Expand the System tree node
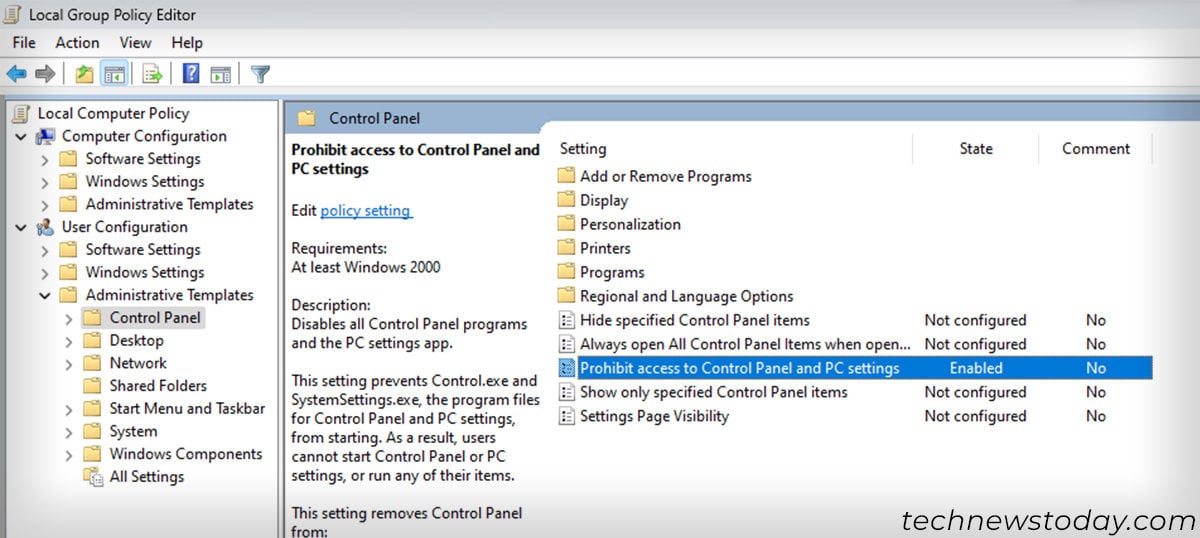1200x538 pixels. pos(68,432)
